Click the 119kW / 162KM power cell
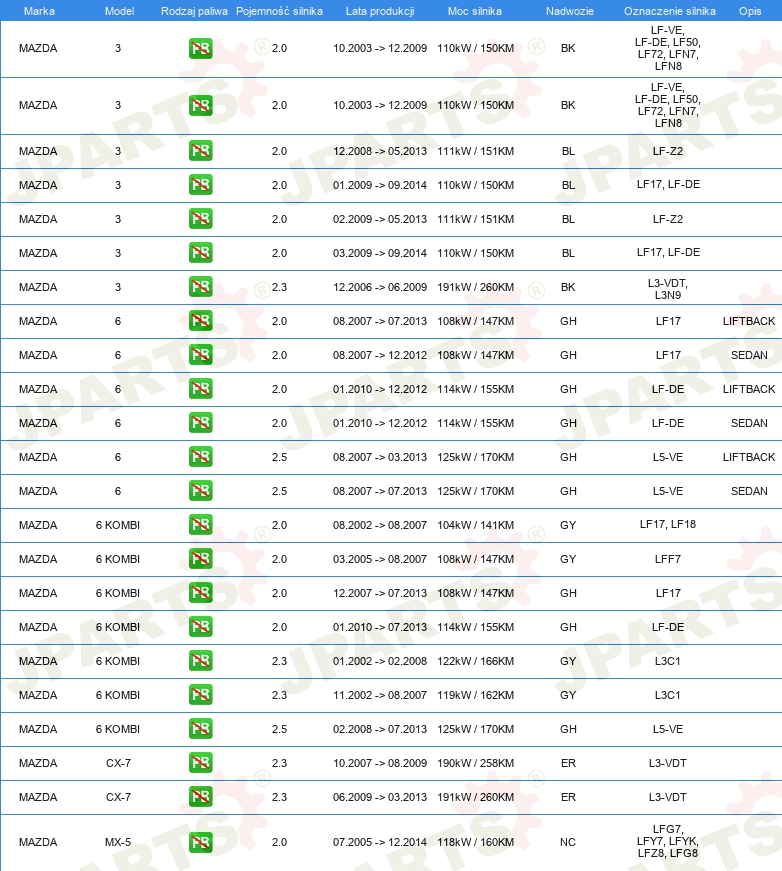782x871 pixels. click(475, 695)
